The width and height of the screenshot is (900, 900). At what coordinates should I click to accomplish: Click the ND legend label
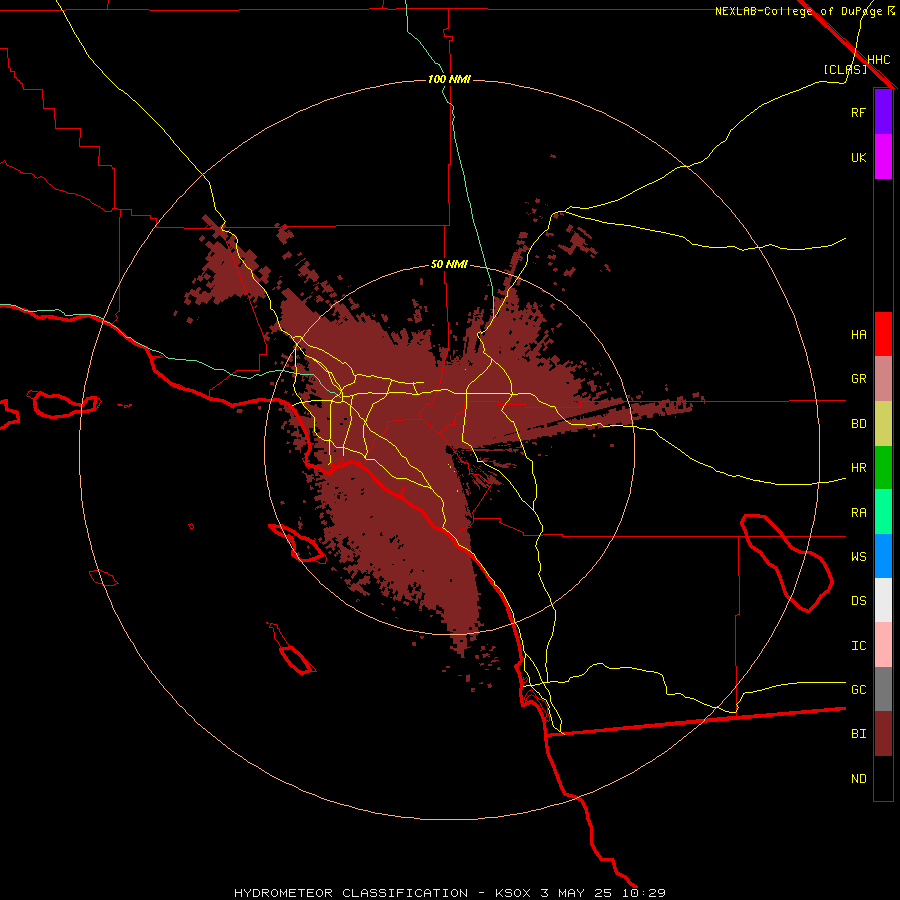[858, 779]
